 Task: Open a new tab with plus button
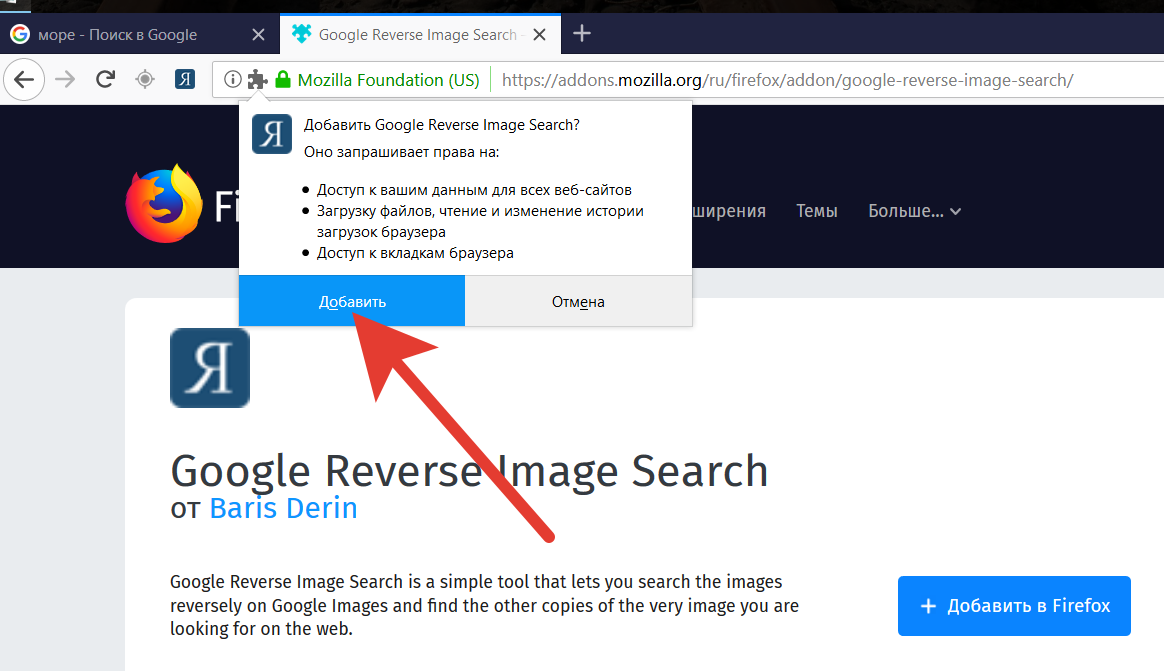point(582,34)
